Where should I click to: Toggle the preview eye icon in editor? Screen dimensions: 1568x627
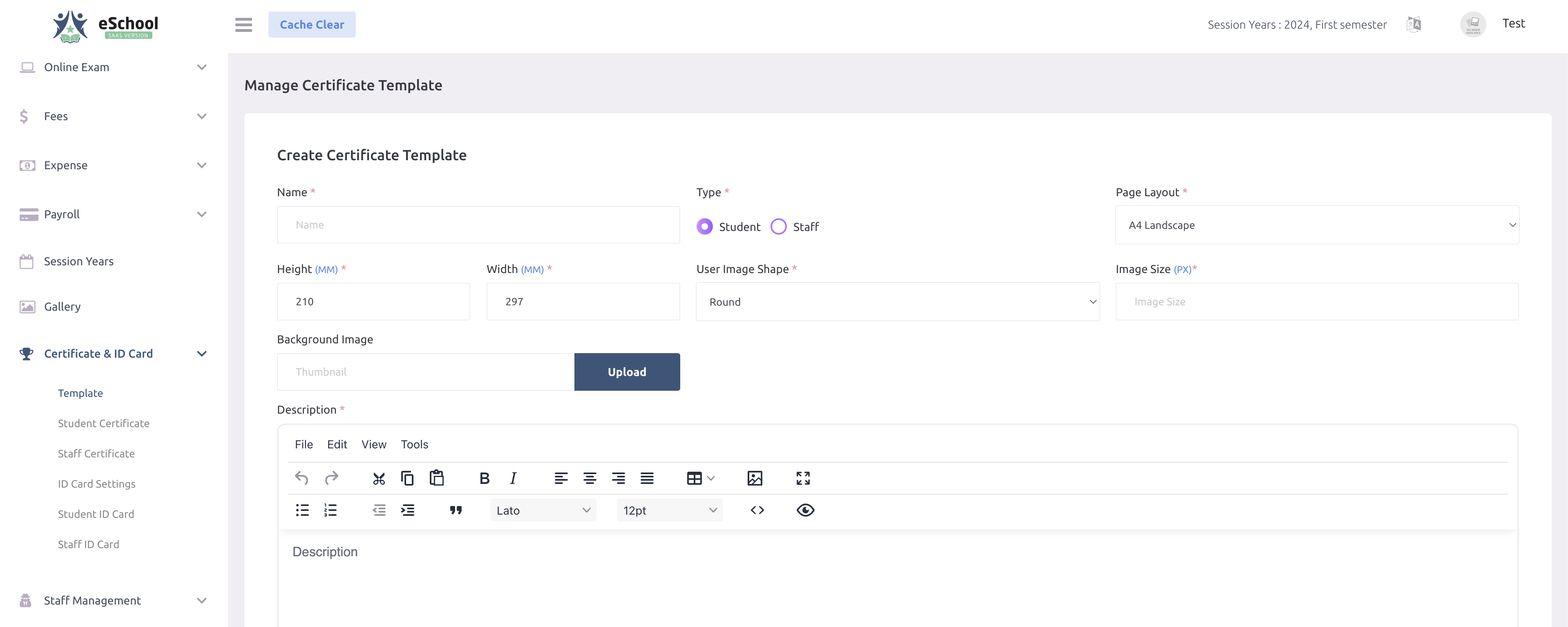(805, 510)
